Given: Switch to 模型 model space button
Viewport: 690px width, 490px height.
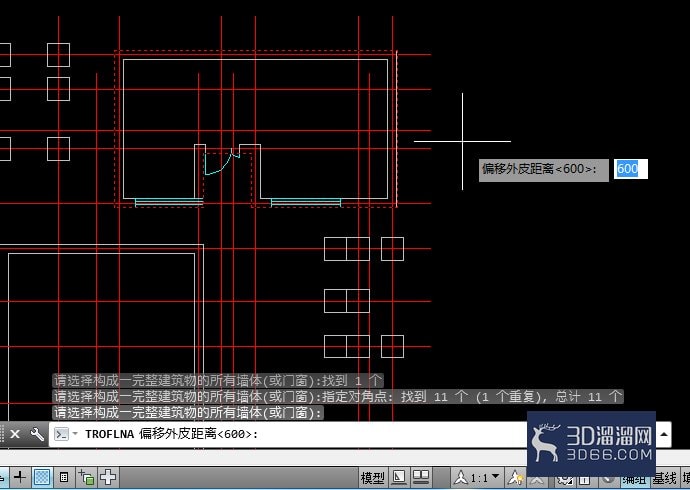Looking at the screenshot, I should pyautogui.click(x=372, y=477).
